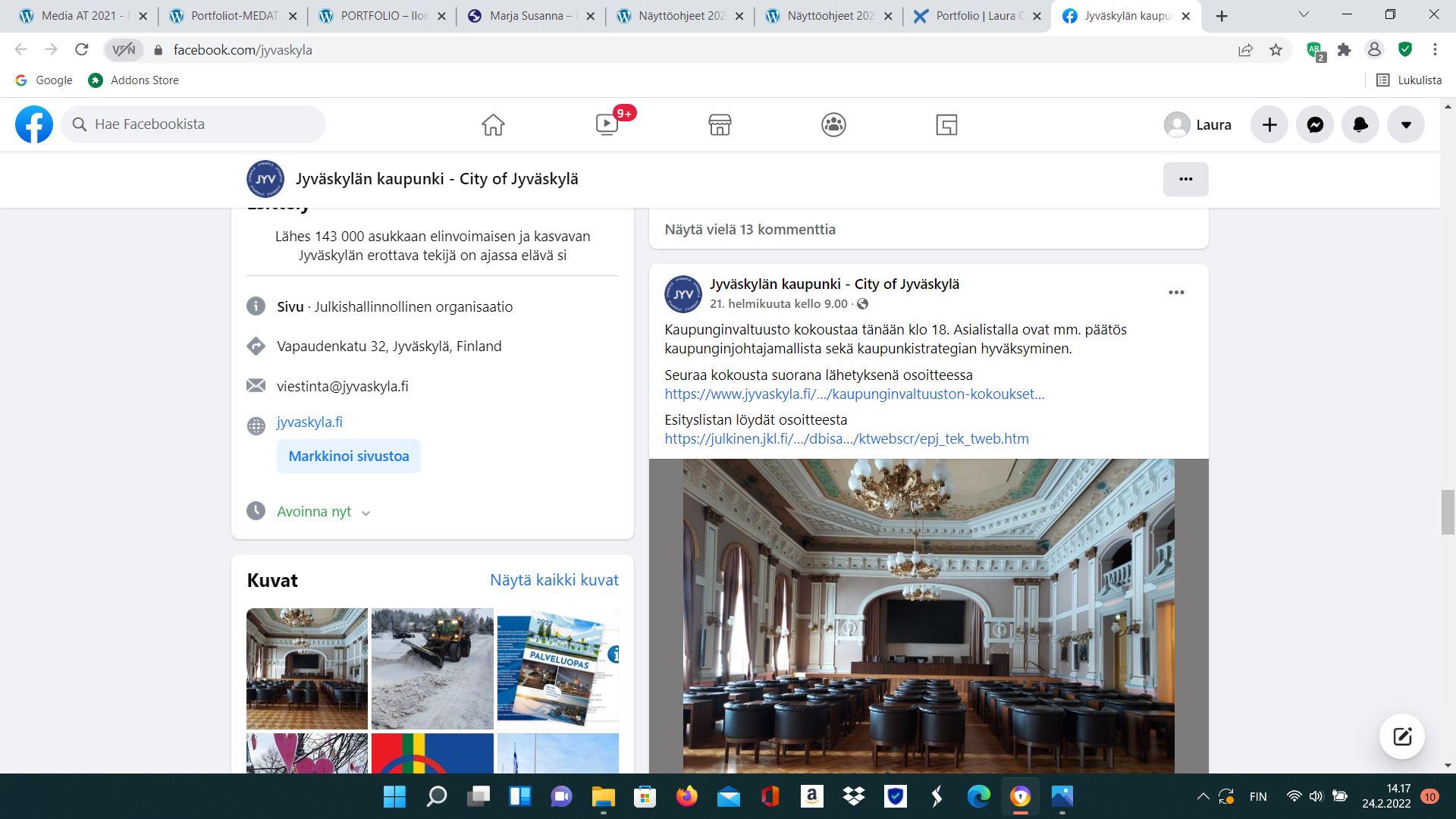Click Näytä kaikki kuvat link
This screenshot has height=819, width=1456.
pos(554,580)
